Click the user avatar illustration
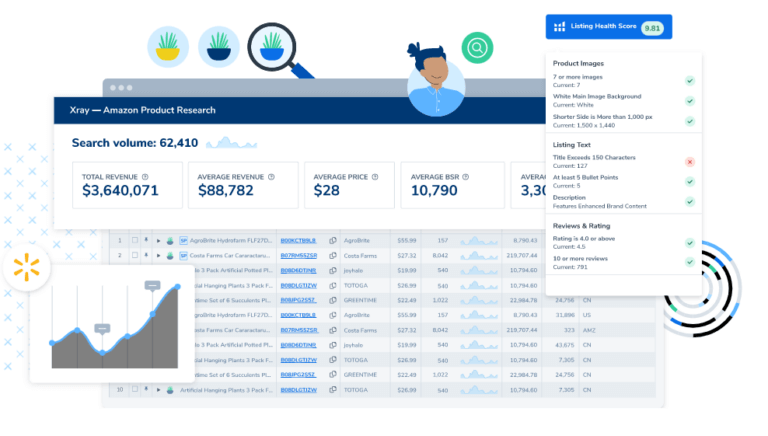768x436 pixels. (x=436, y=81)
